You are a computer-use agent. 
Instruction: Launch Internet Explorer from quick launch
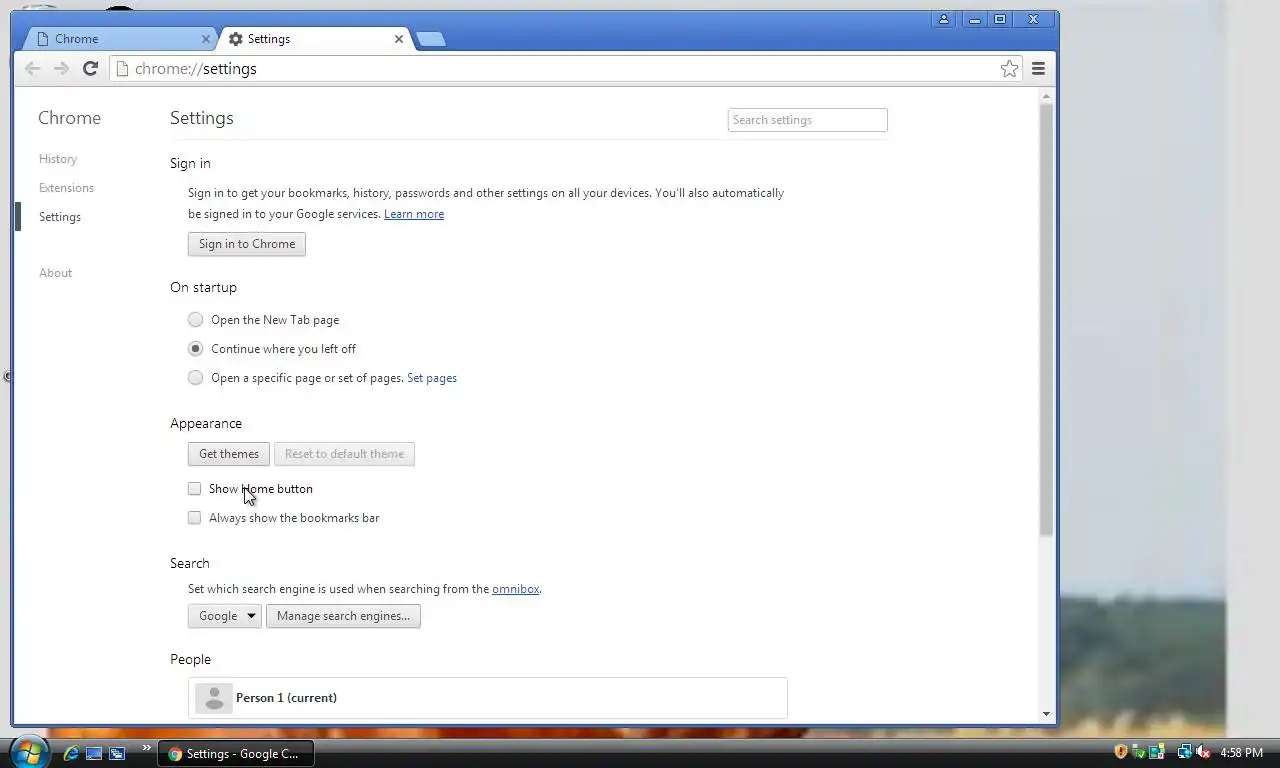tap(71, 753)
